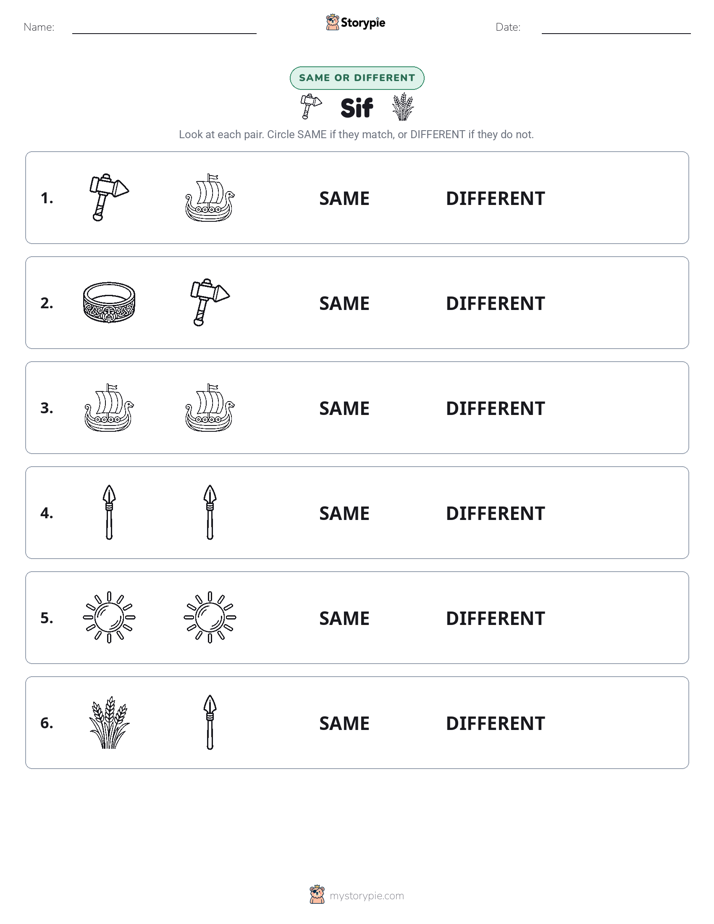Select DIFFERENT for row 6

(495, 723)
